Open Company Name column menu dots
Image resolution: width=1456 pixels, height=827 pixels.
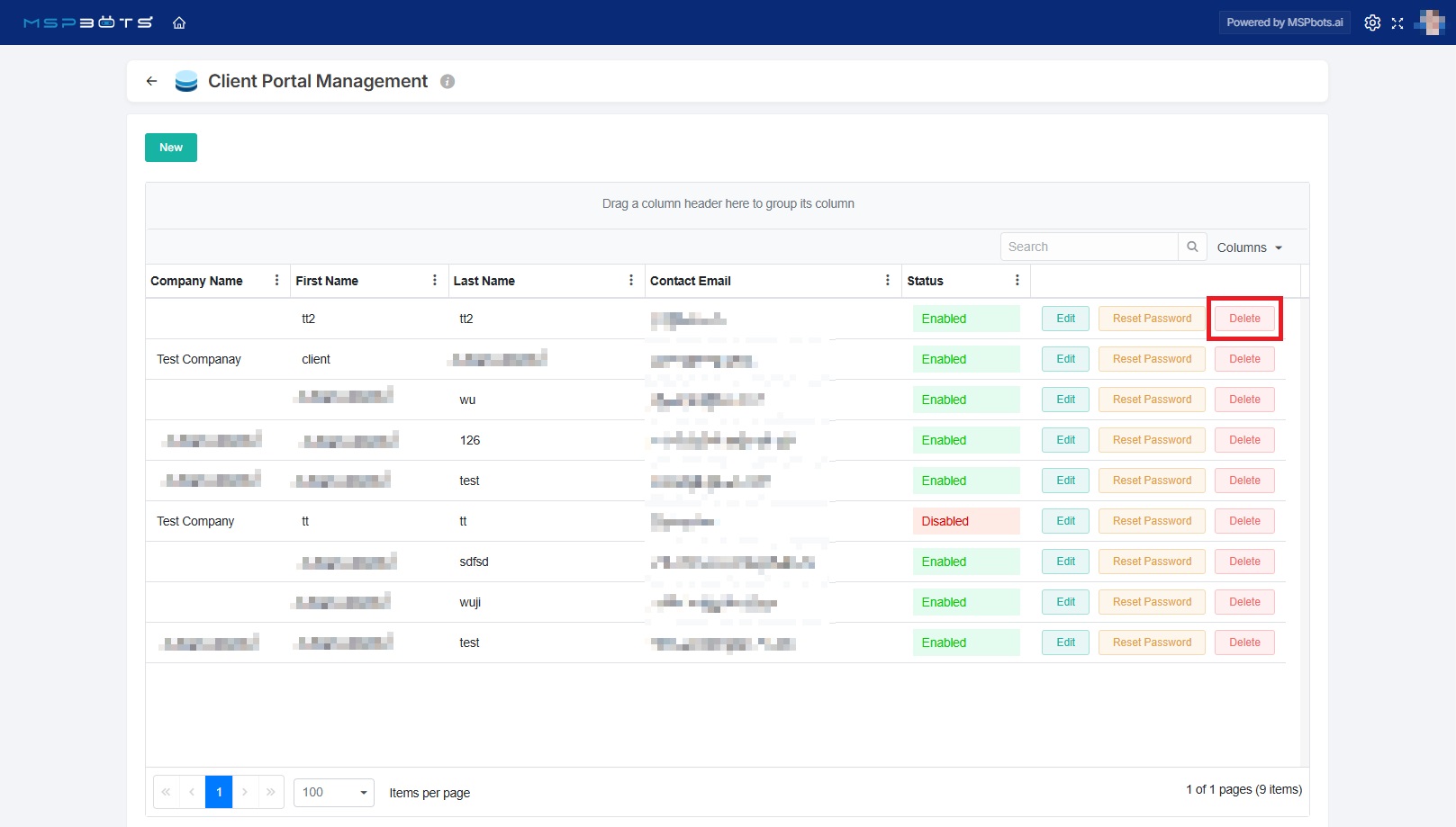point(276,281)
